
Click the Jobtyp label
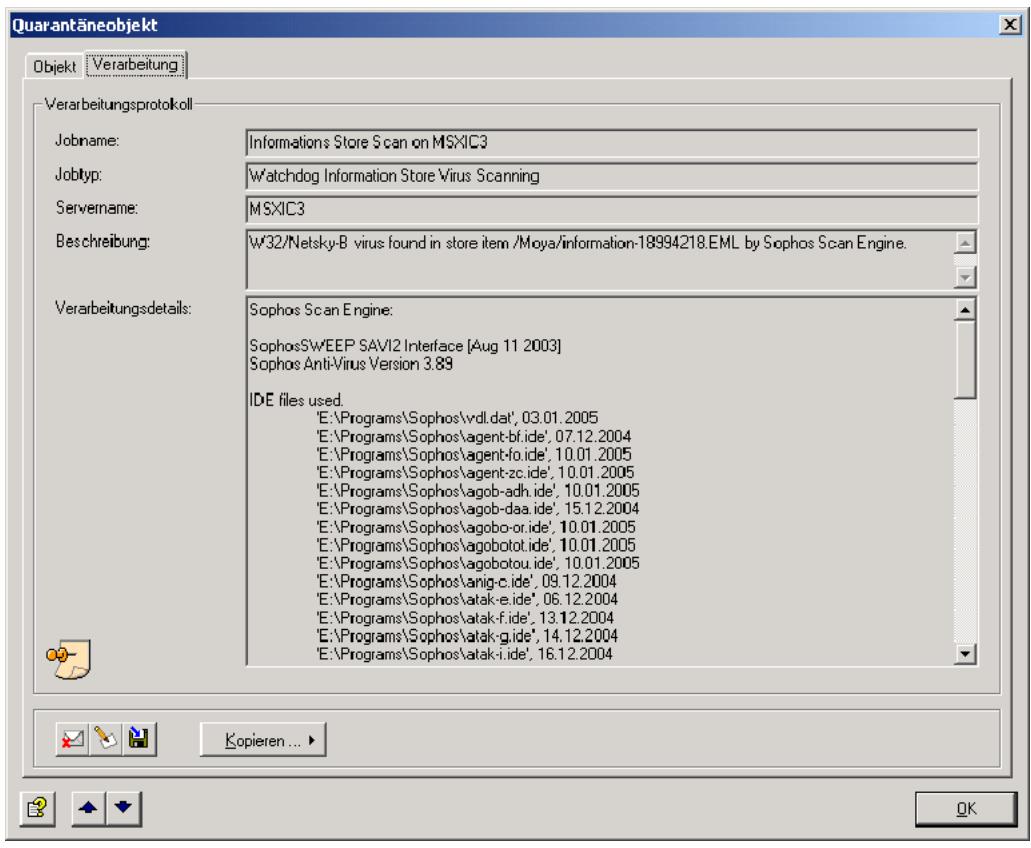78,175
